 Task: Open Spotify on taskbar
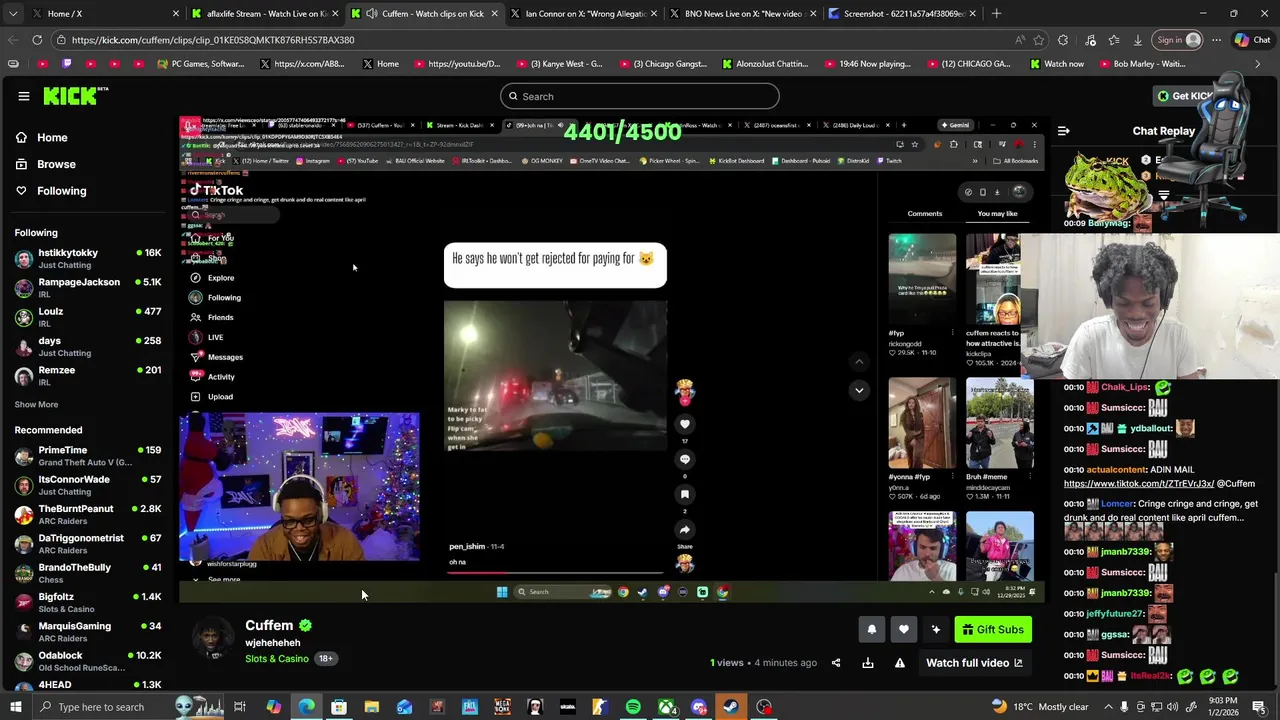633,707
